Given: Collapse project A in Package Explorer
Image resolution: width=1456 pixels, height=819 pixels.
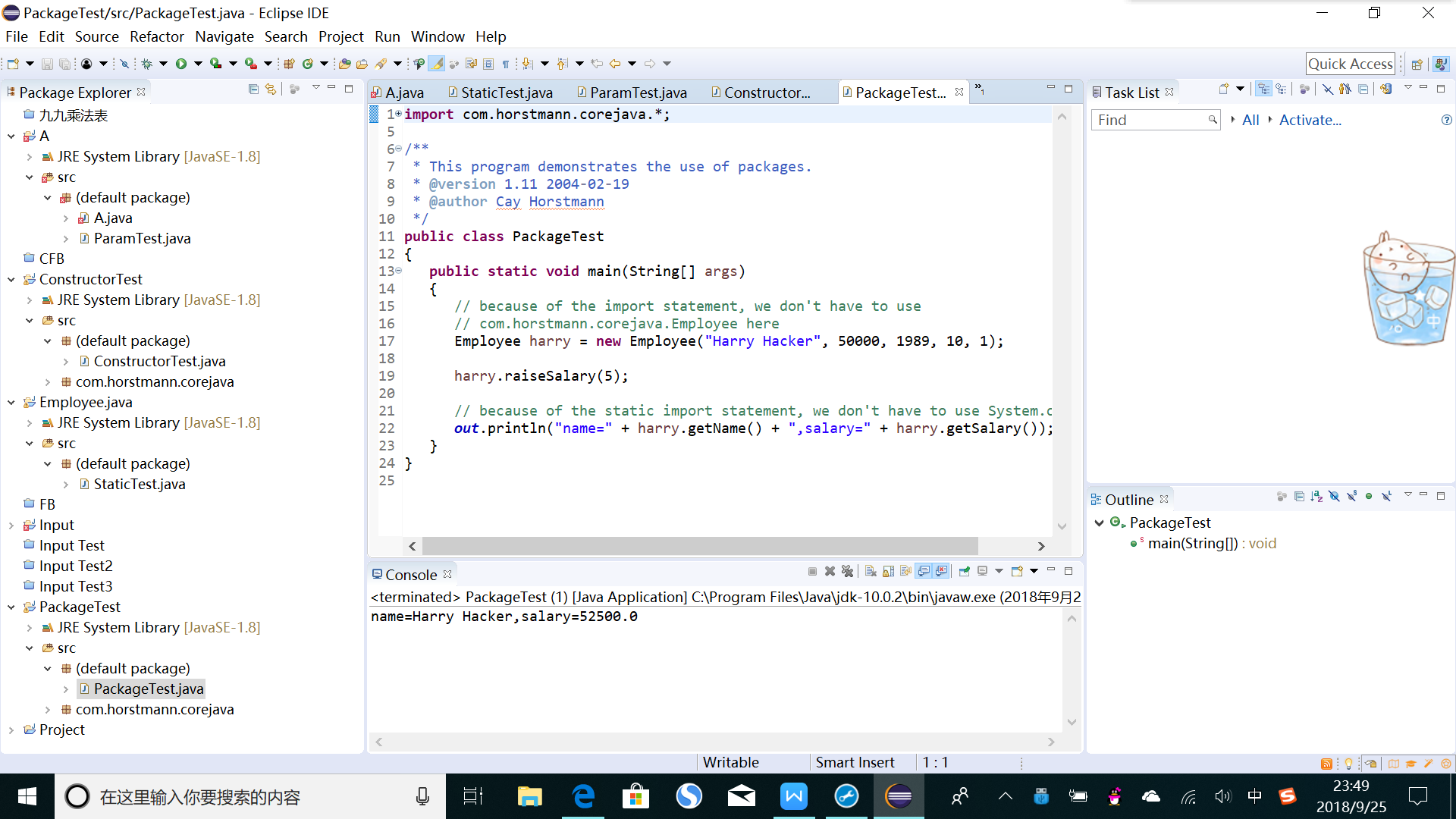Looking at the screenshot, I should [11, 136].
